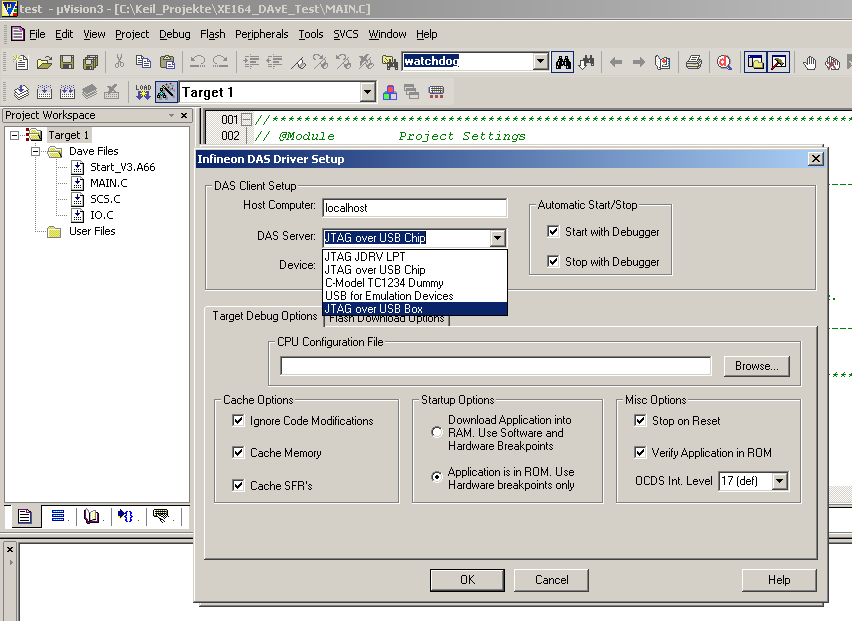The height and width of the screenshot is (621, 852).
Task: Choose JTAG JDRV LPT from server list
Action: [415, 256]
